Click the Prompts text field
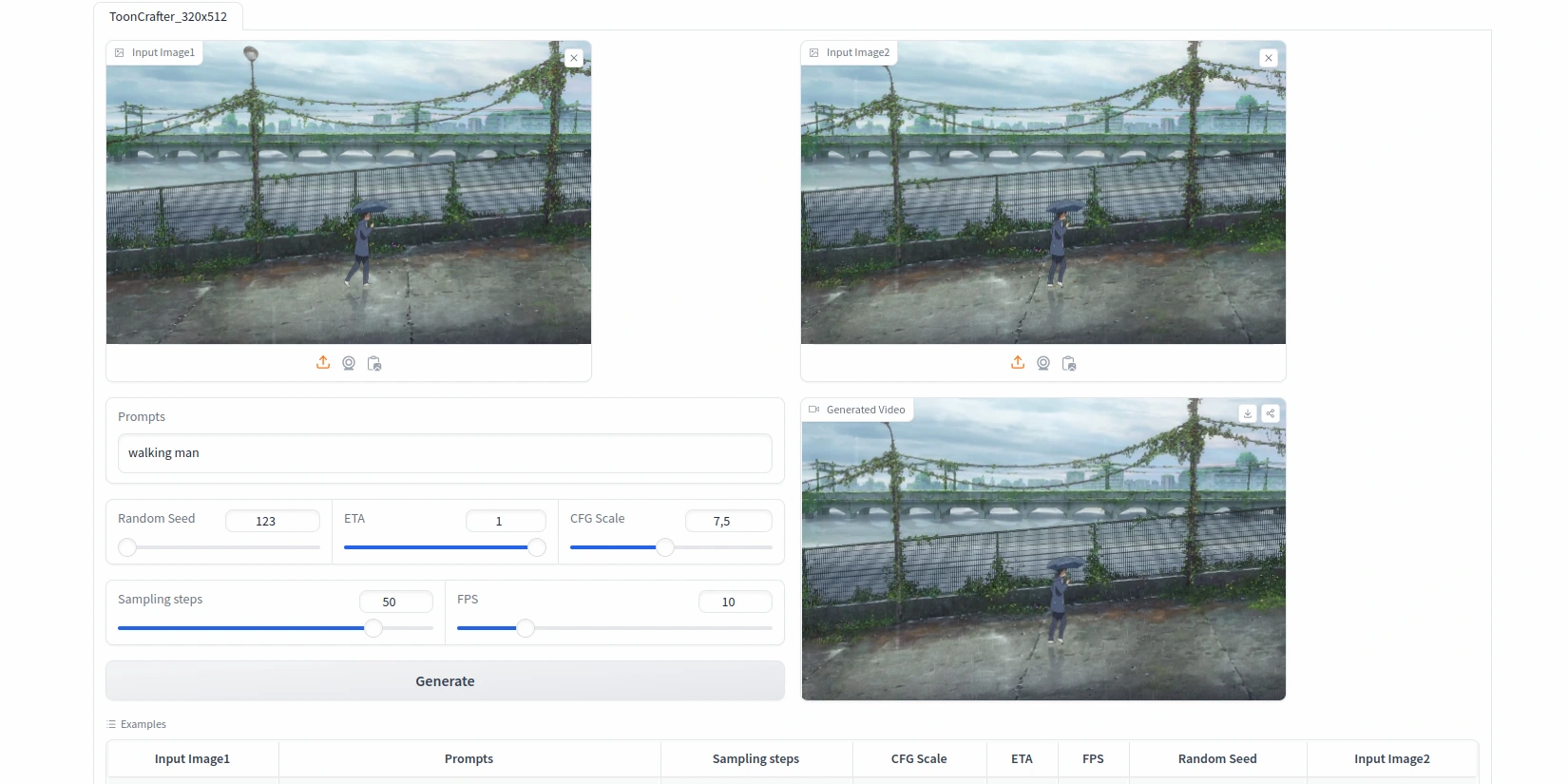The width and height of the screenshot is (1568, 784). click(x=445, y=453)
